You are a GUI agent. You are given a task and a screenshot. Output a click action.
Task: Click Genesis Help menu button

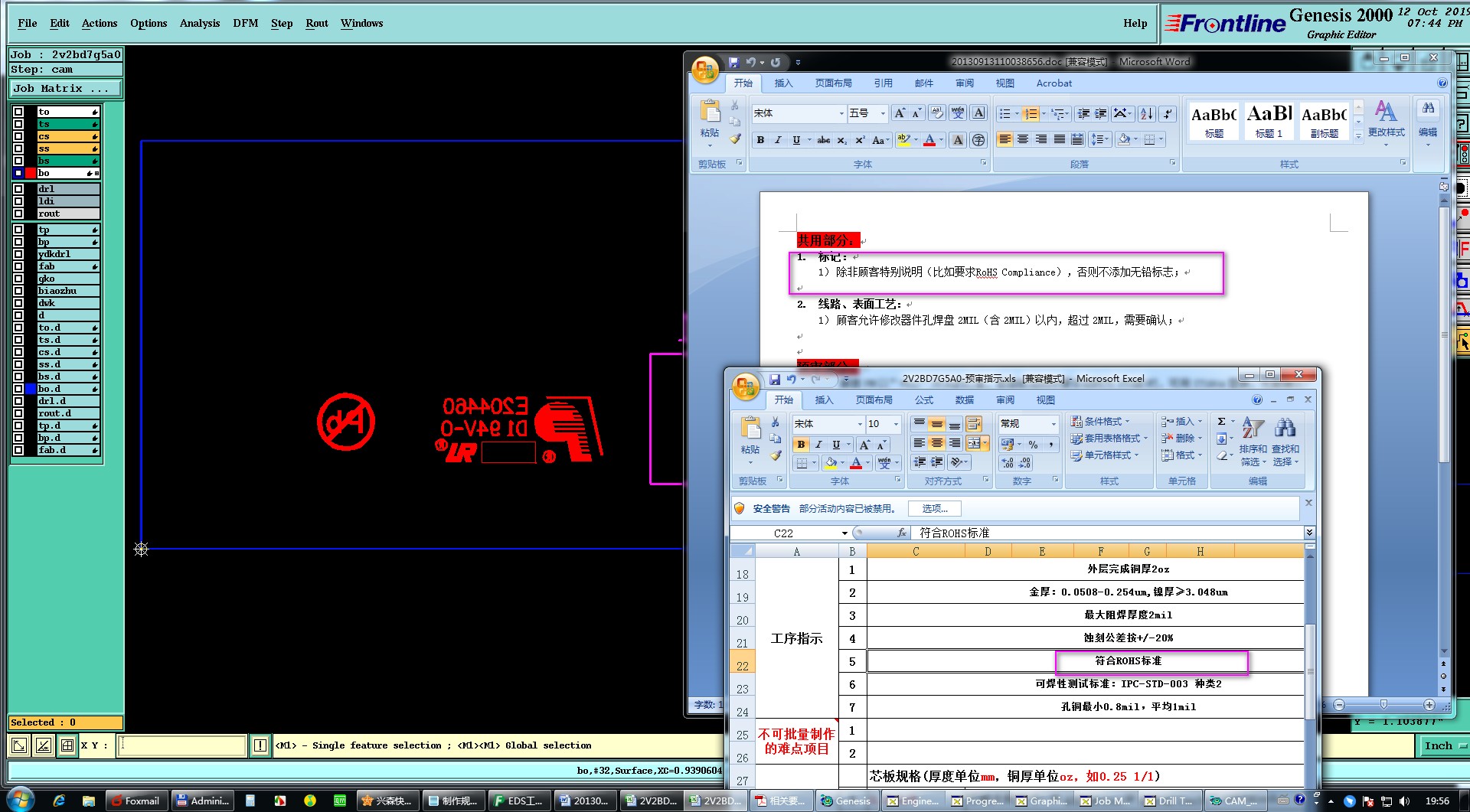point(1135,23)
